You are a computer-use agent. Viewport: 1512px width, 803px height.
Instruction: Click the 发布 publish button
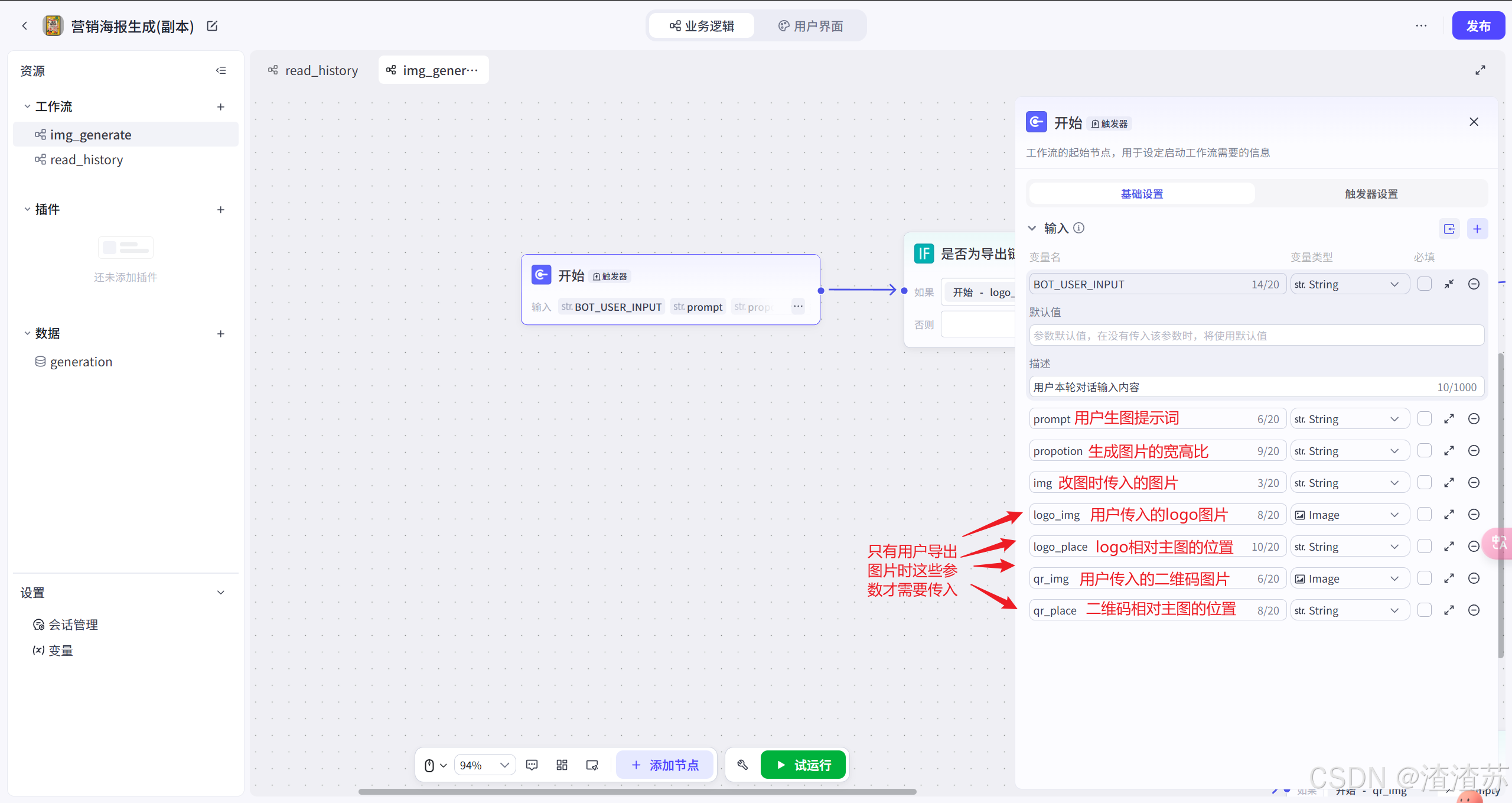pos(1478,26)
